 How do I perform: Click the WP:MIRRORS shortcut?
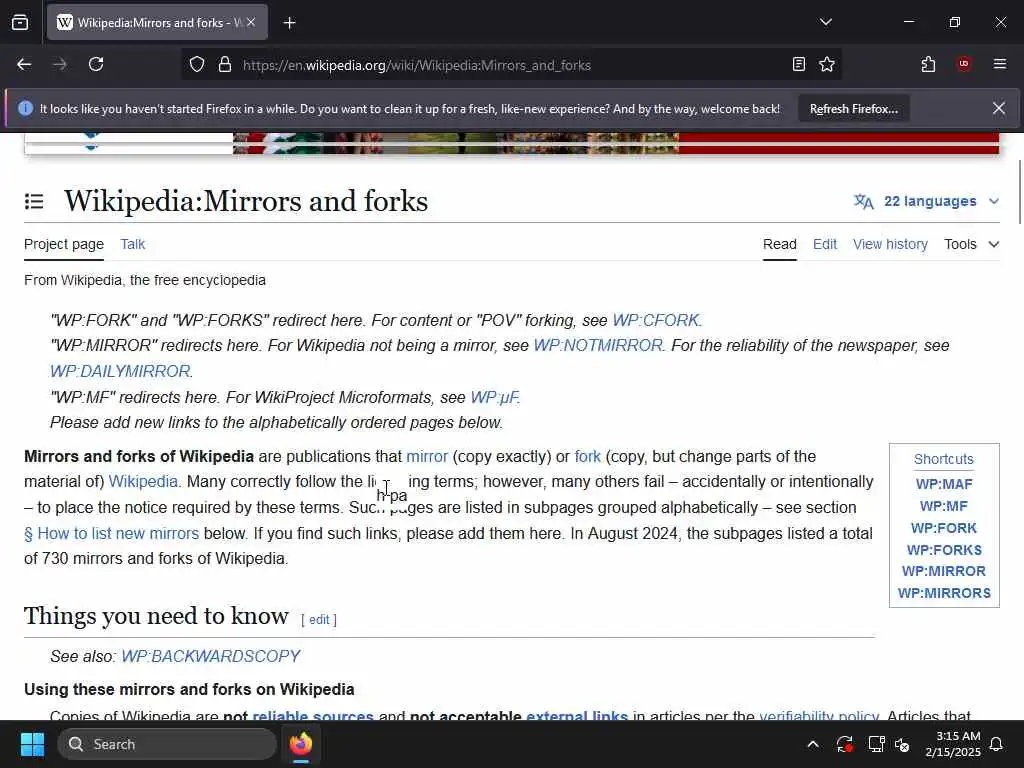click(x=944, y=593)
